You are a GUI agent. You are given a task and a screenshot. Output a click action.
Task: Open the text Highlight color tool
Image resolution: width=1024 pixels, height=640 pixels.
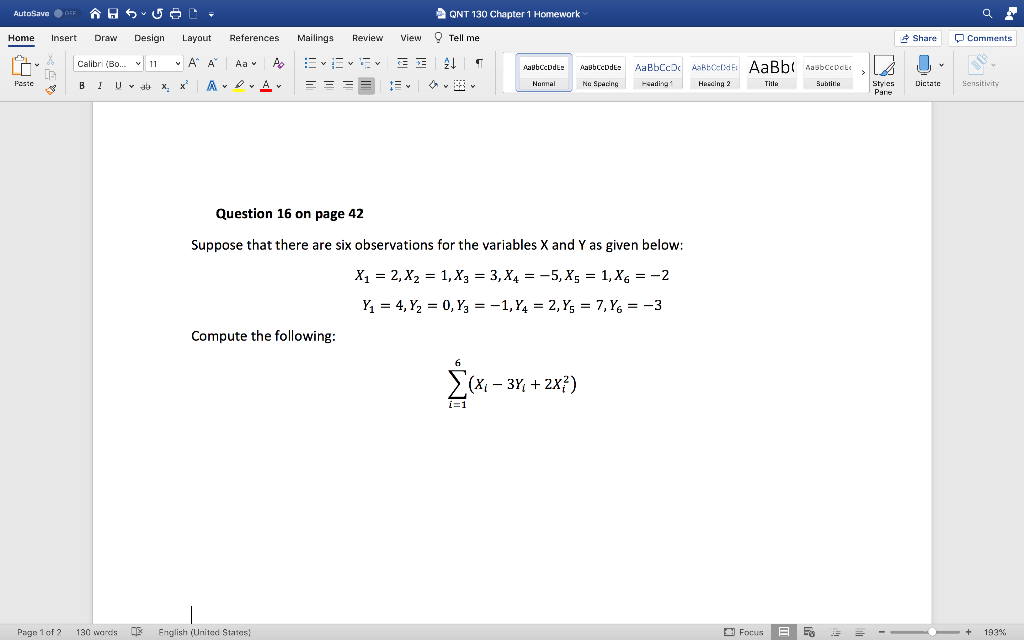240,86
